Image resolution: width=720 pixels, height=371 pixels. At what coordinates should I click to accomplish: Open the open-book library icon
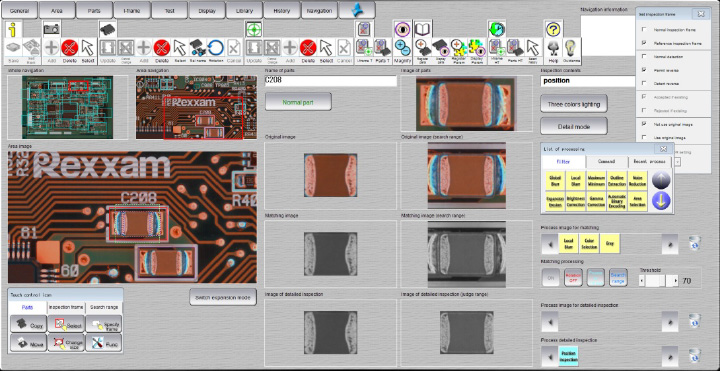point(422,29)
